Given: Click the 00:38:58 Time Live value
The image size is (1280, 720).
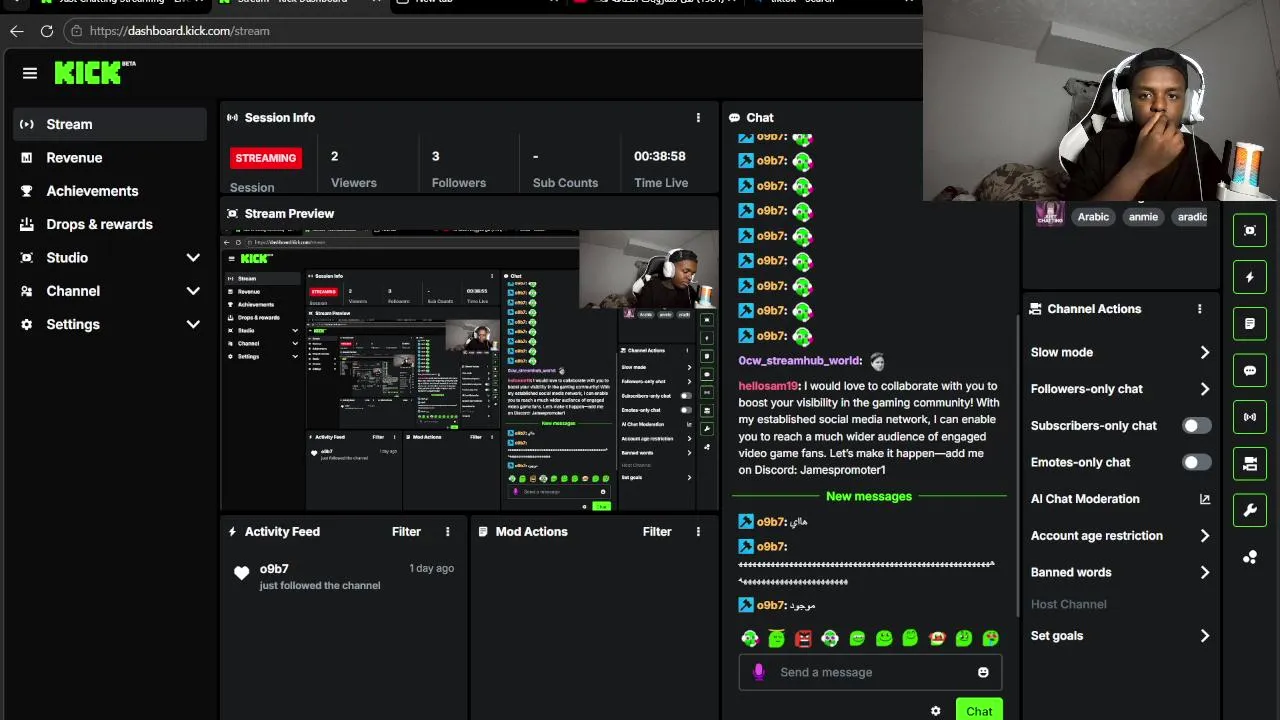Looking at the screenshot, I should [x=660, y=157].
